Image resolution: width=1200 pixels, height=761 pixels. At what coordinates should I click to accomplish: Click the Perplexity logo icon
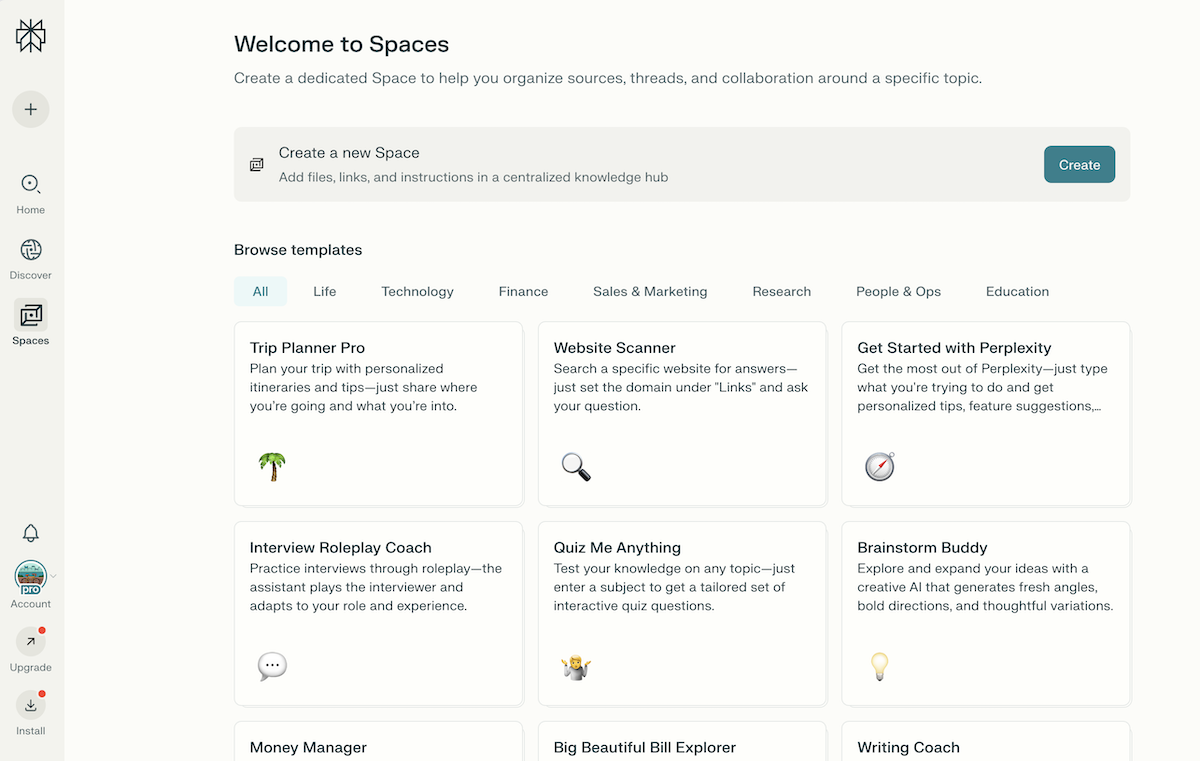click(31, 36)
